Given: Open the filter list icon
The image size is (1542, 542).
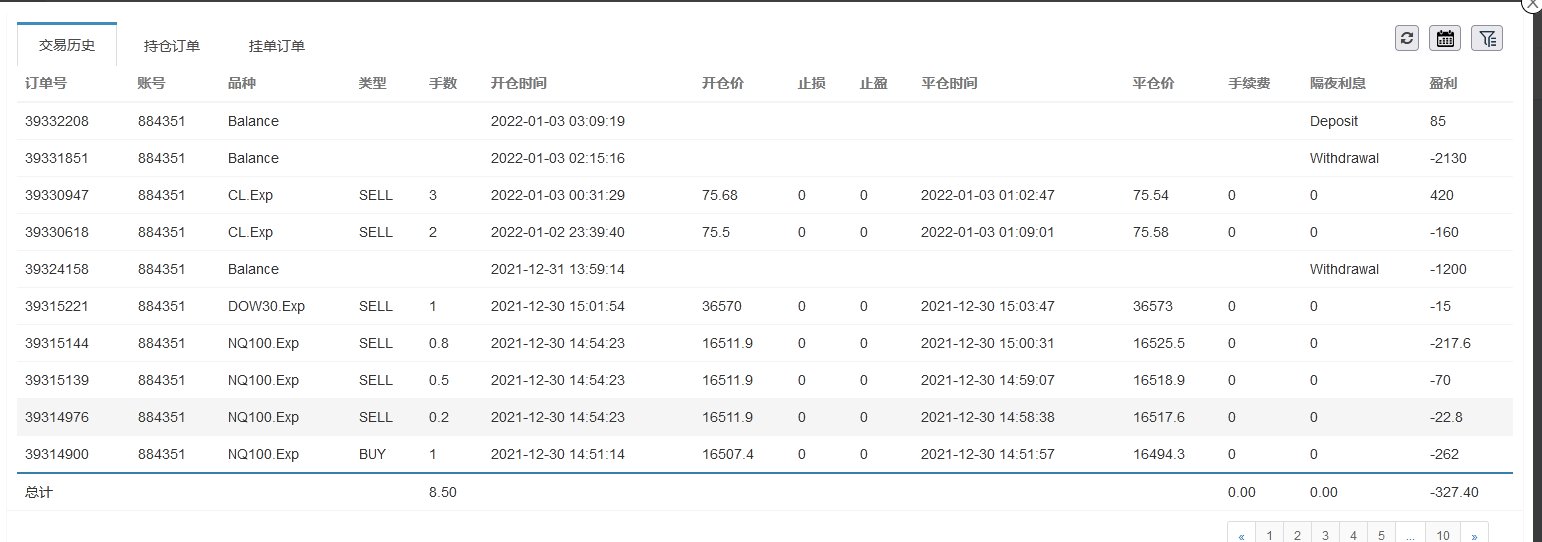Looking at the screenshot, I should click(1487, 38).
